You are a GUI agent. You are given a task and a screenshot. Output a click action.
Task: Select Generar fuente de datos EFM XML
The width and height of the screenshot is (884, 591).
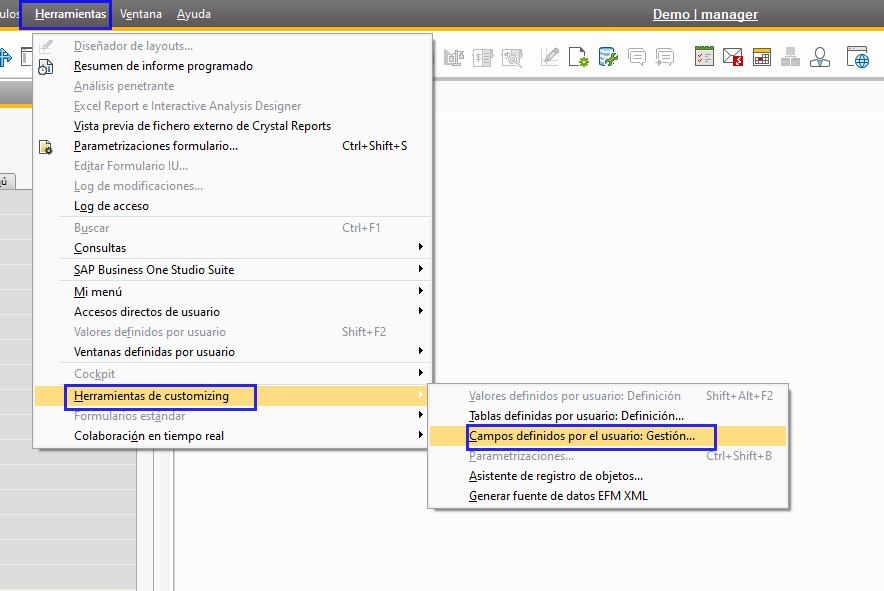558,496
